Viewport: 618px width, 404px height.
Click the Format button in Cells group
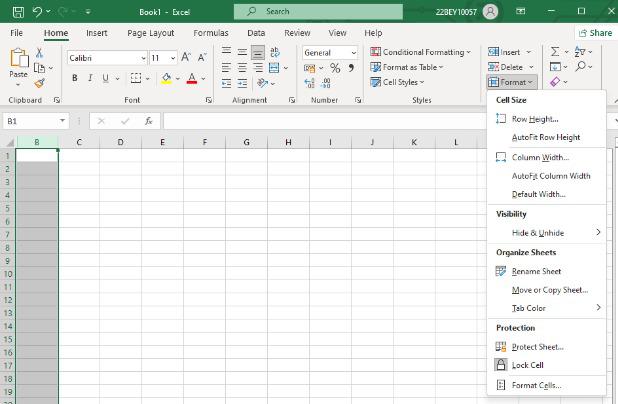pyautogui.click(x=511, y=82)
